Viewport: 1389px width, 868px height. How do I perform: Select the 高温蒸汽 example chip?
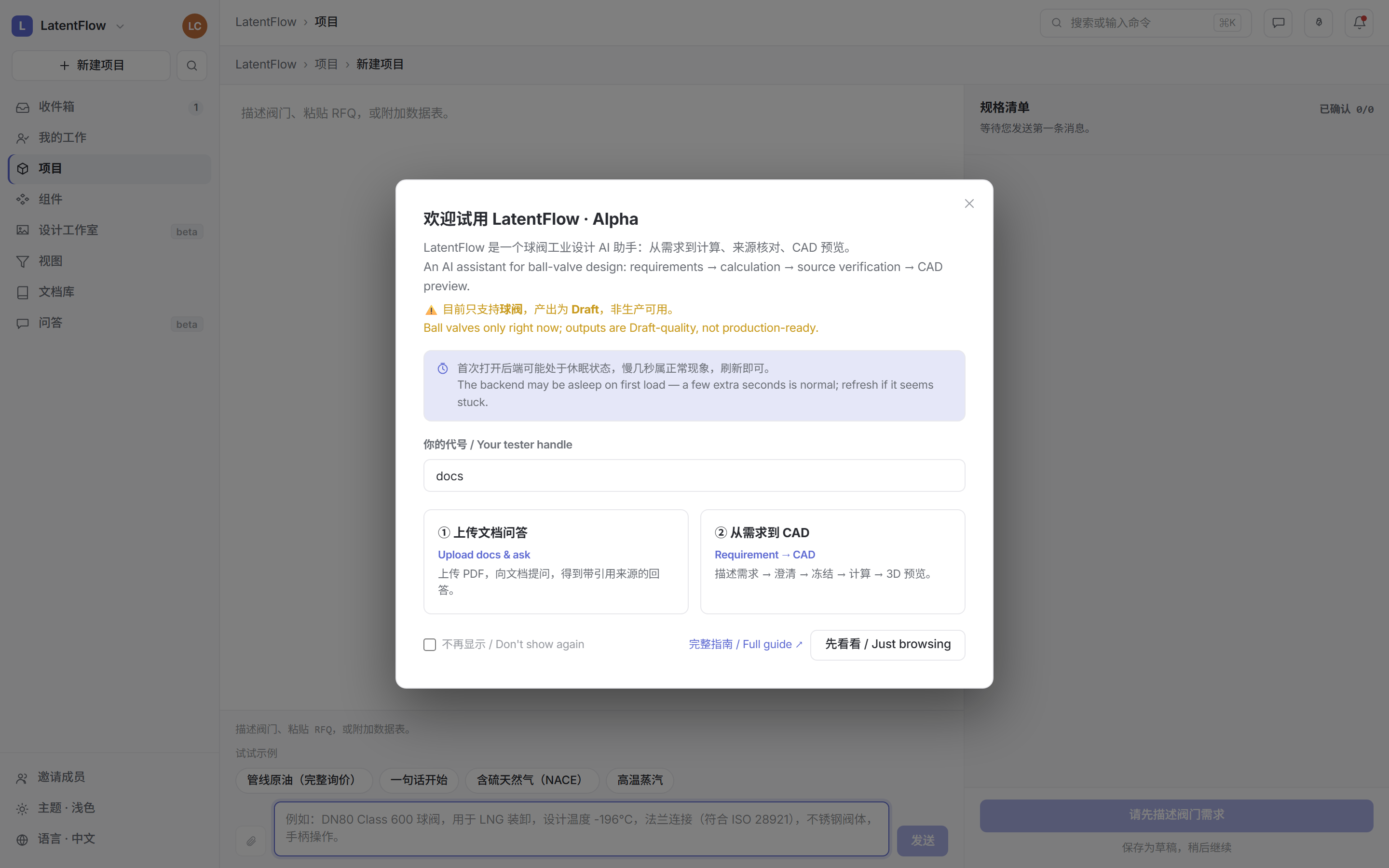click(640, 780)
